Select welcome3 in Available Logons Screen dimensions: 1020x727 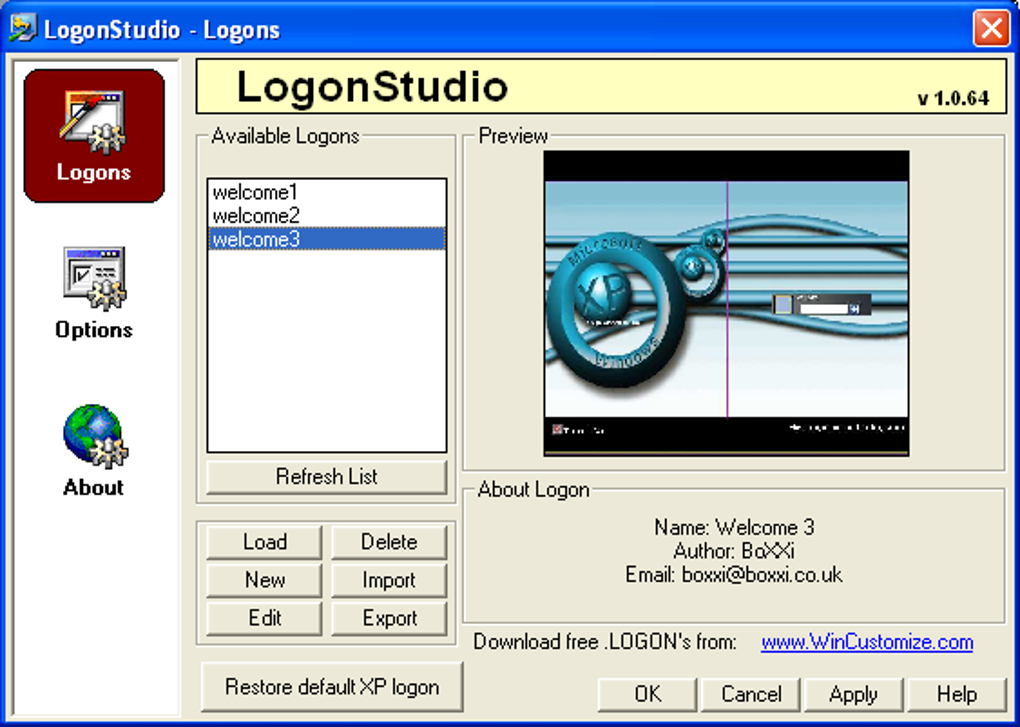pos(327,239)
